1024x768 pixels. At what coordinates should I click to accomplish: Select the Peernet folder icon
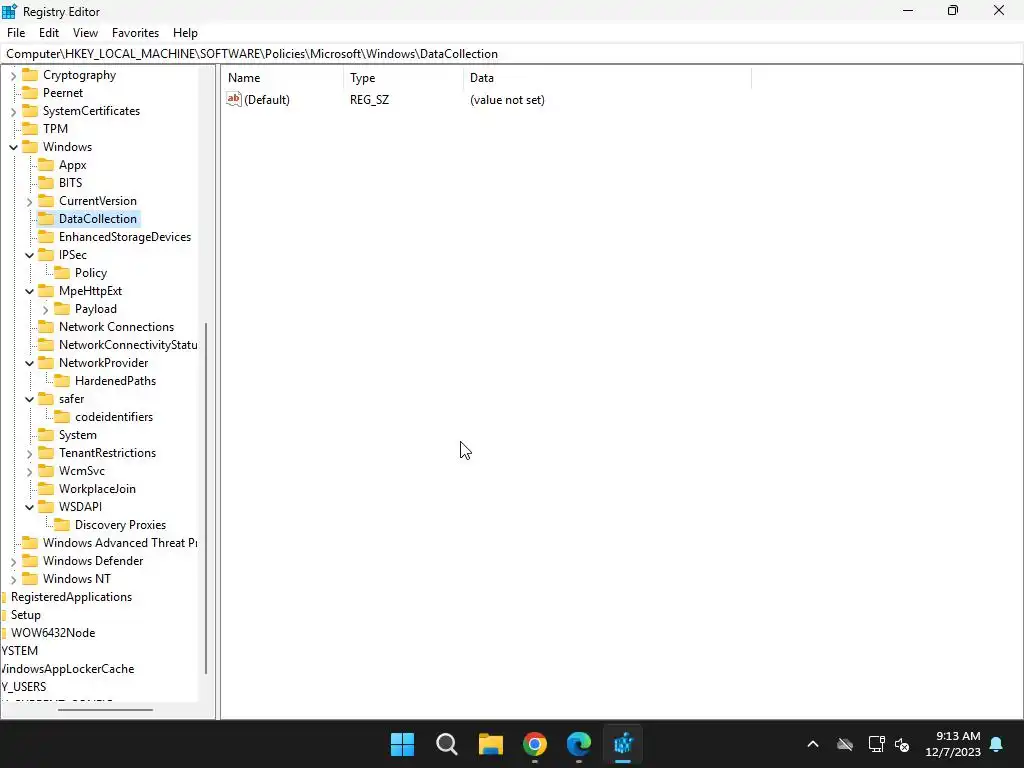click(30, 93)
